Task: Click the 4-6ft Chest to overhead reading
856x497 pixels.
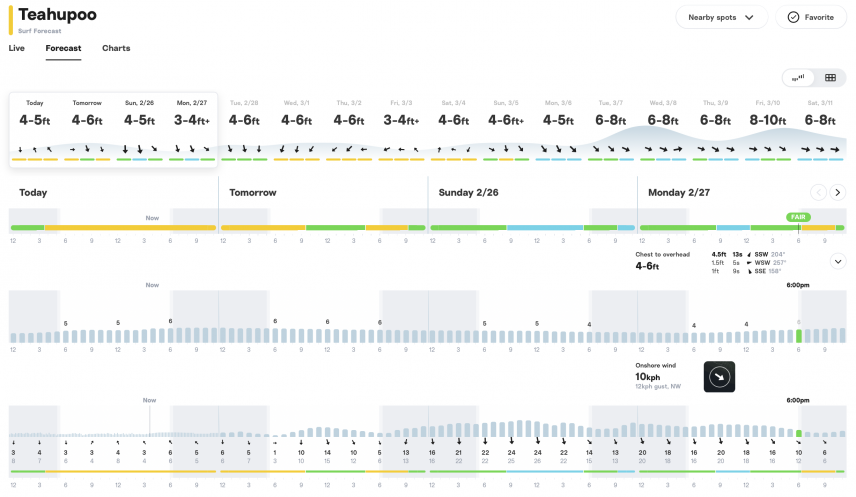Action: (x=647, y=267)
